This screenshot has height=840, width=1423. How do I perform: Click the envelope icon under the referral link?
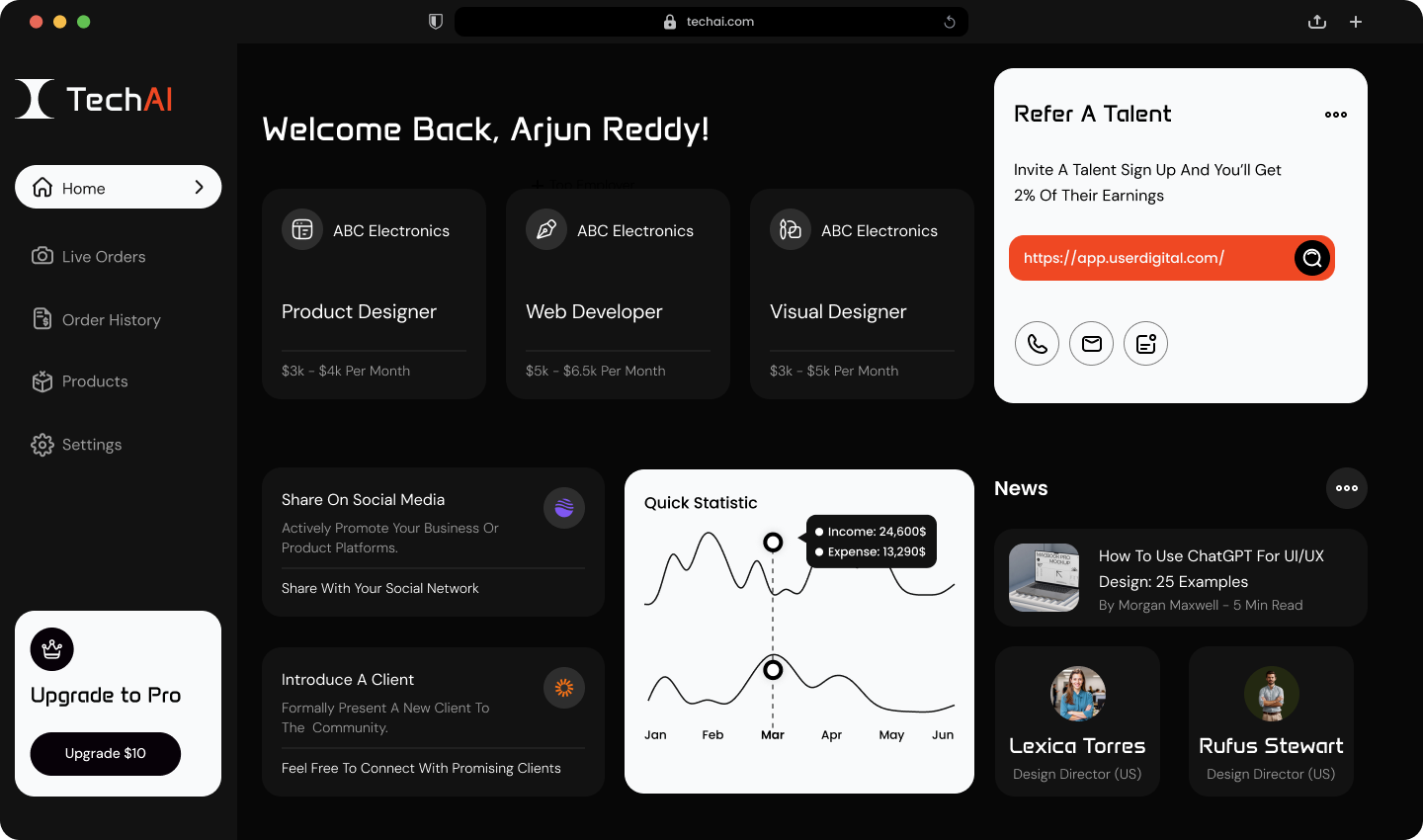point(1091,343)
